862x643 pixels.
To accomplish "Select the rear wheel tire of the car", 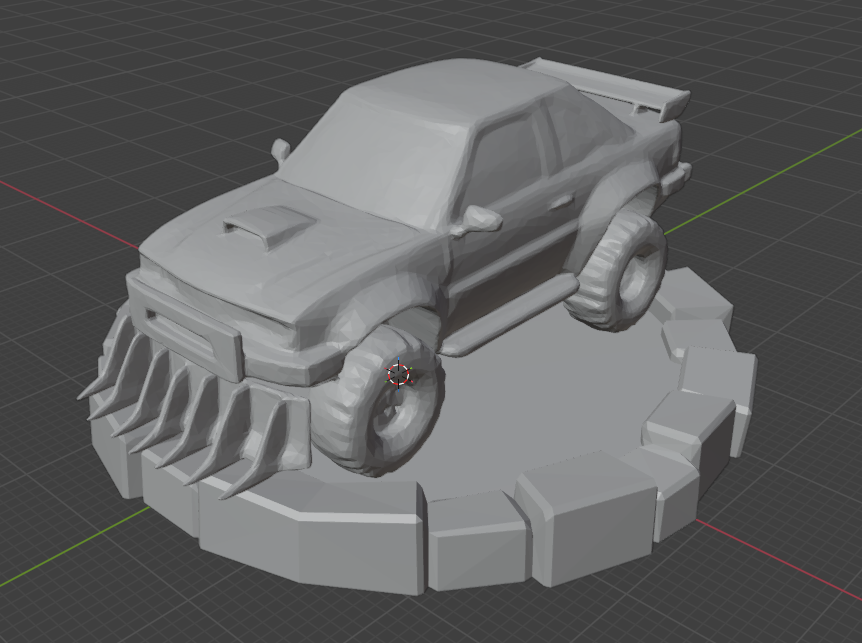I will click(616, 272).
